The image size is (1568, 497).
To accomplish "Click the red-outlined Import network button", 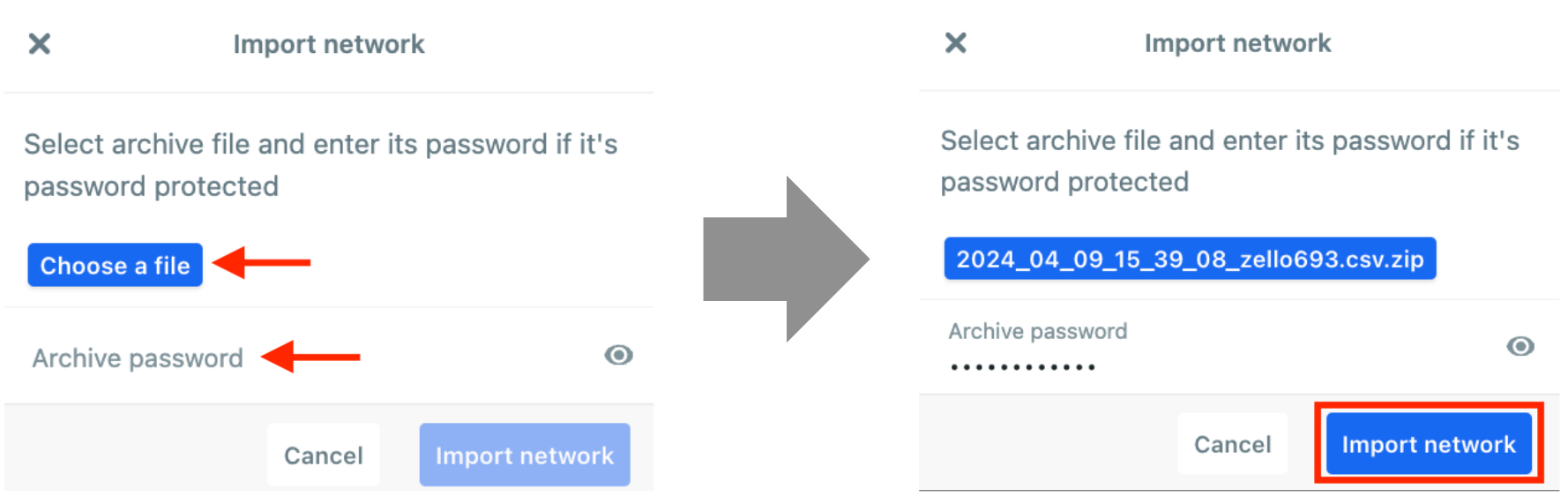I will [x=1428, y=444].
